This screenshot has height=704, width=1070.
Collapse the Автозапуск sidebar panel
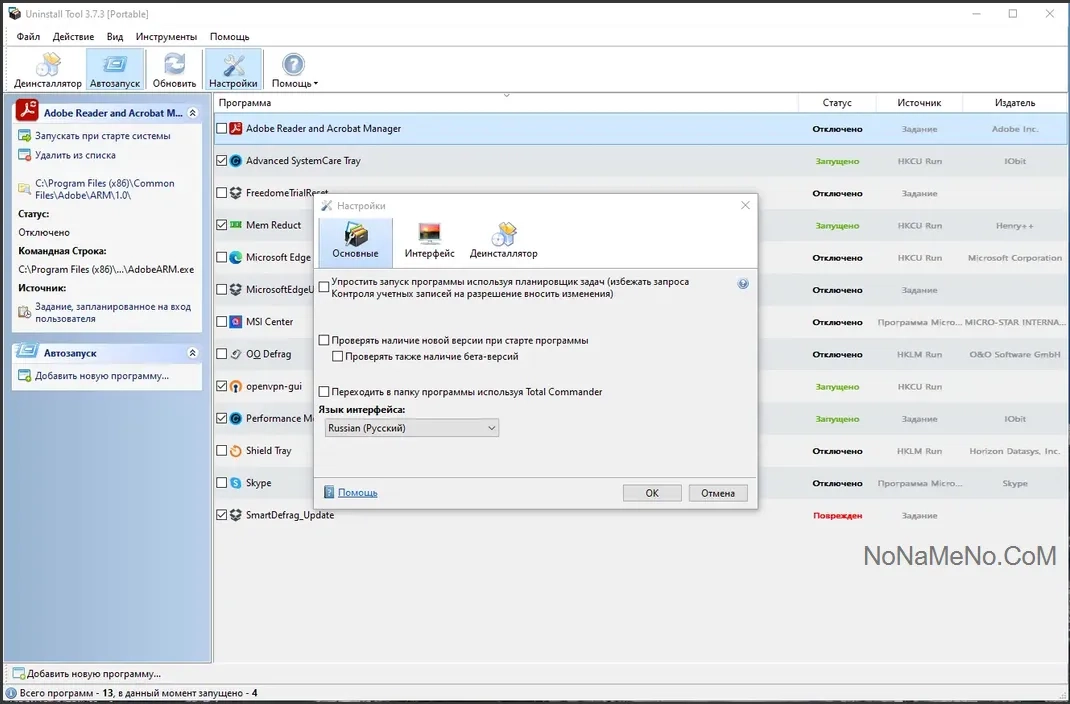coord(193,353)
